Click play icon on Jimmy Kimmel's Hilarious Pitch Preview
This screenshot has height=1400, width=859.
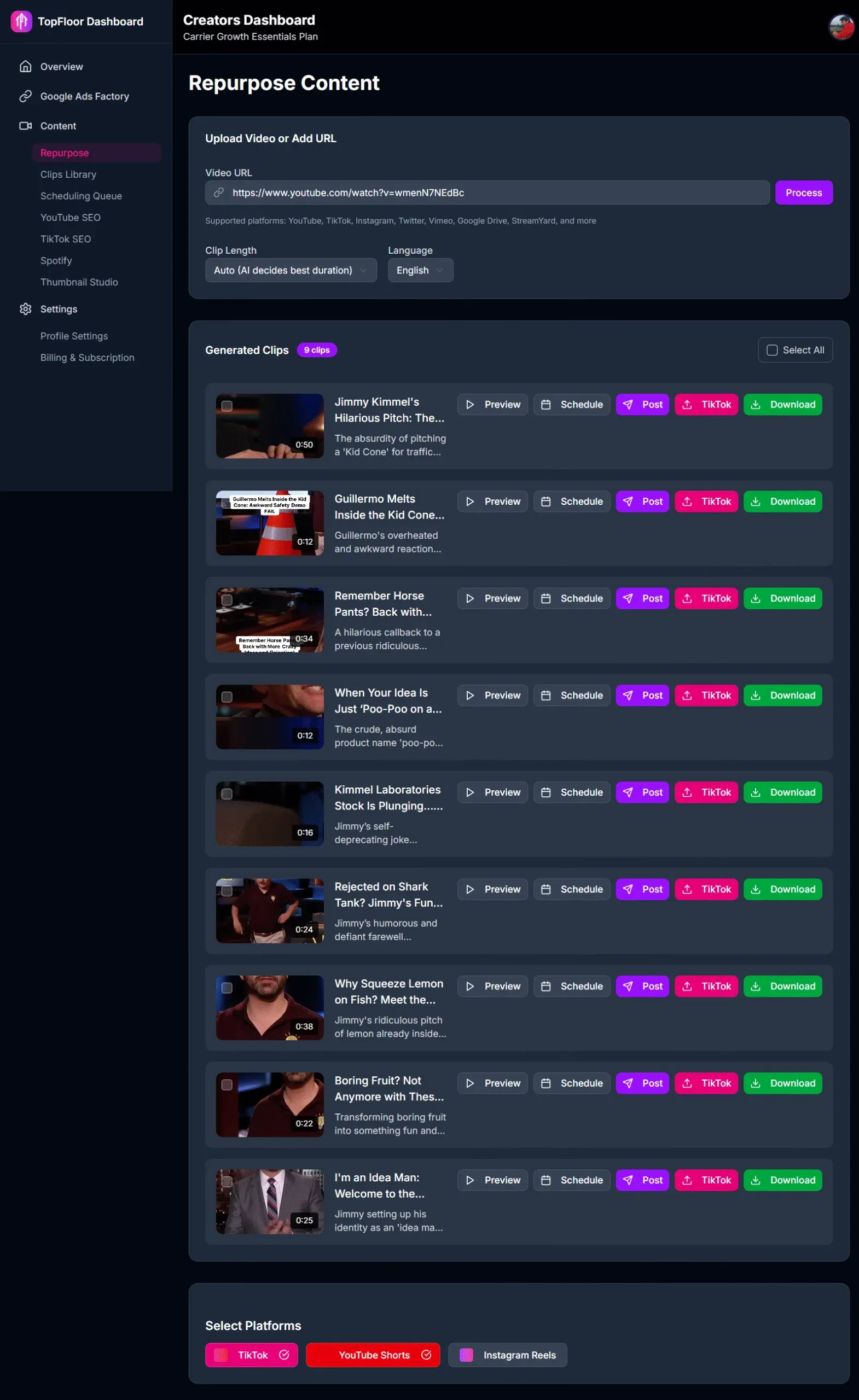[x=470, y=405]
